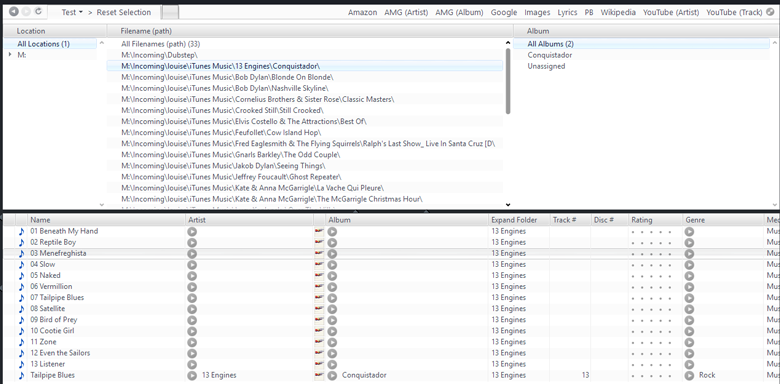Click the rating dots in 06 Vermillion row
Image resolution: width=780 pixels, height=384 pixels.
click(x=652, y=287)
